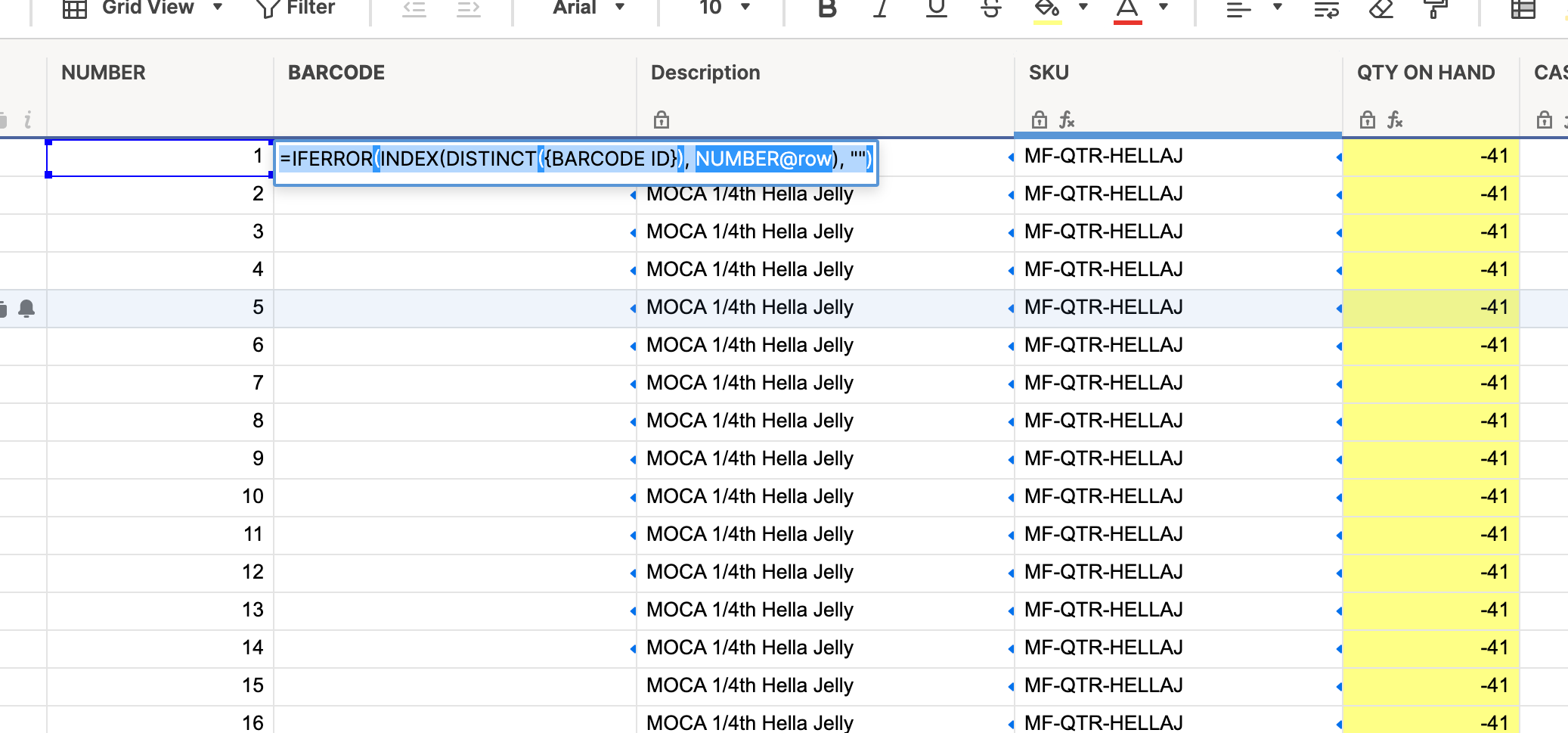Click the Filter button
The height and width of the screenshot is (733, 1568).
point(296,8)
